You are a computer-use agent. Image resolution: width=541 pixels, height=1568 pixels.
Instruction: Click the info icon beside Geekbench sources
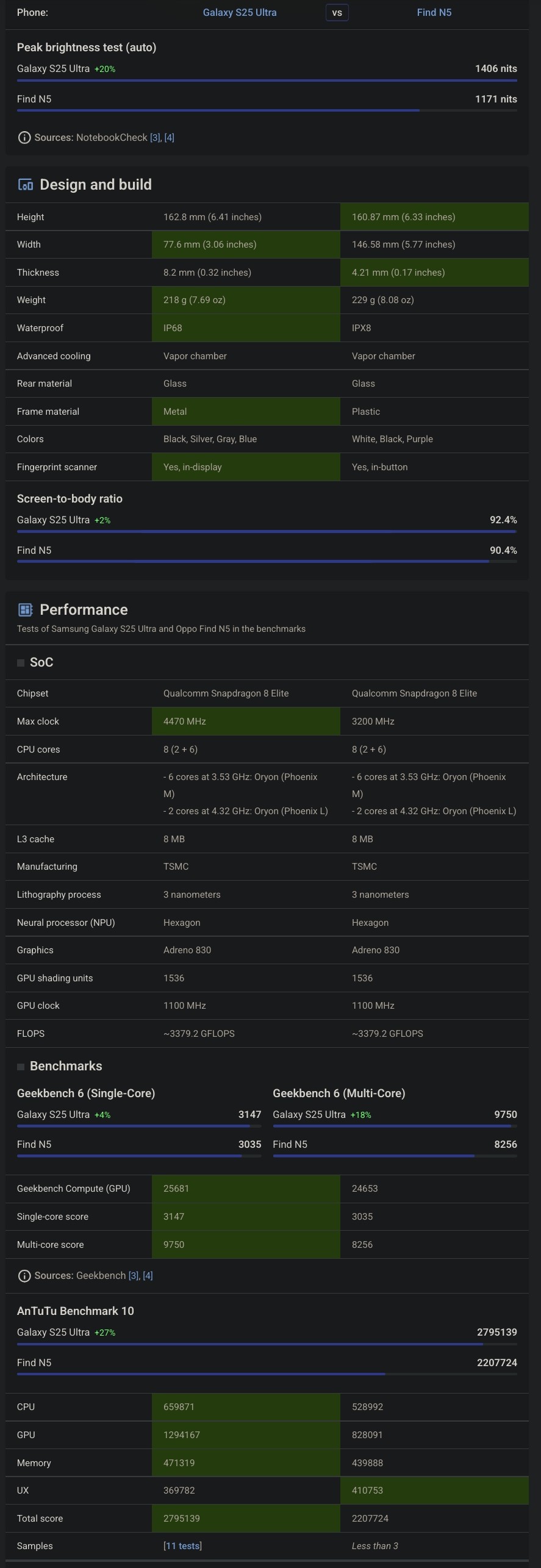tap(24, 1276)
